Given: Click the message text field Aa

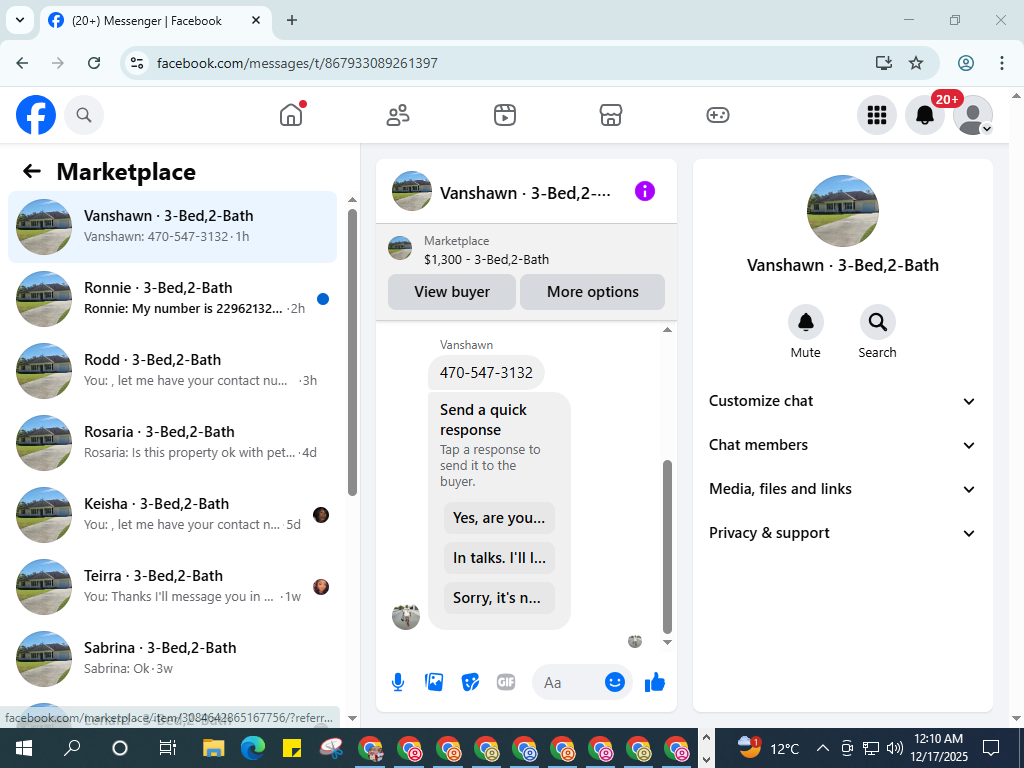Looking at the screenshot, I should pyautogui.click(x=567, y=682).
